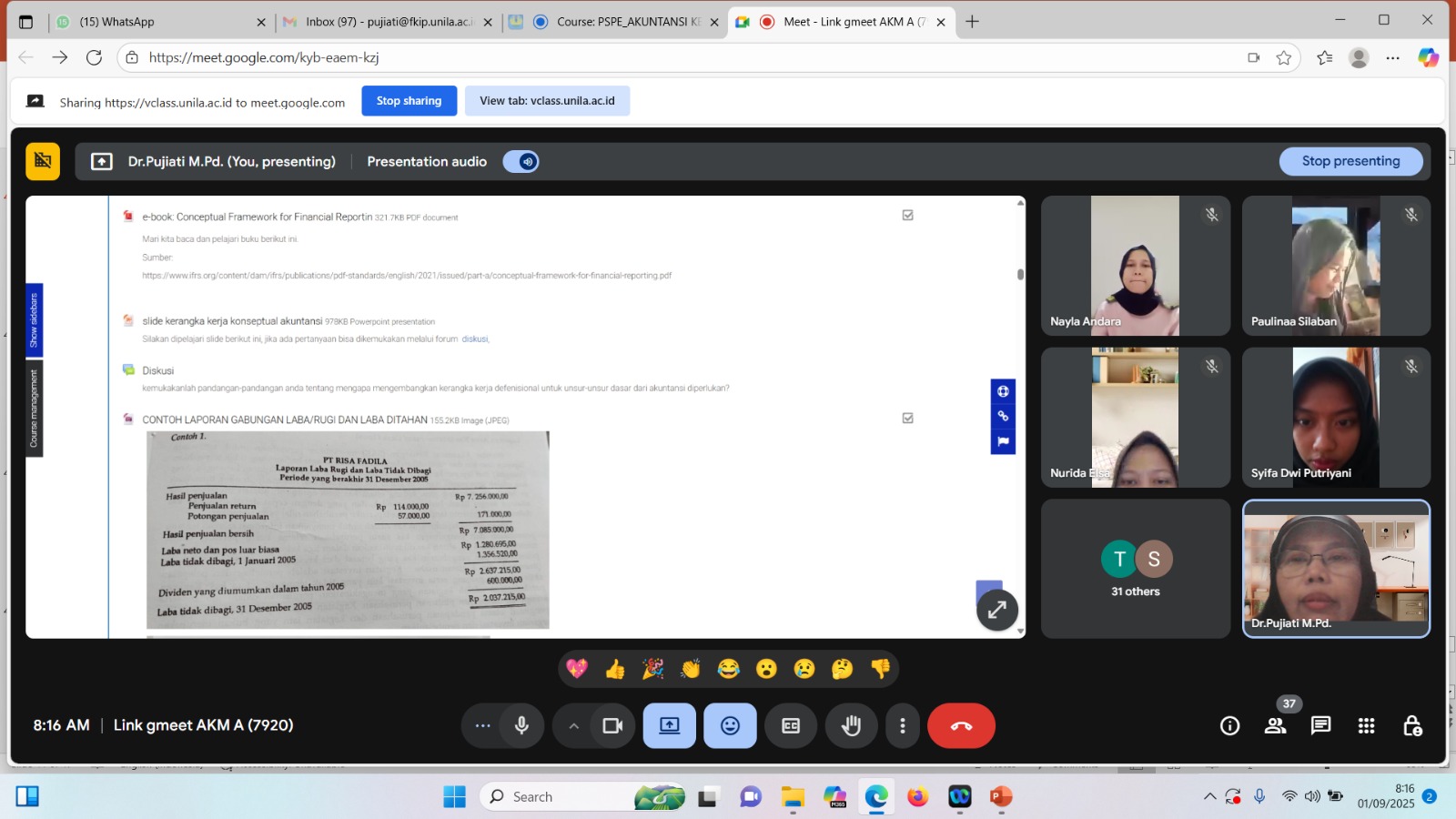Mute the microphone in Meet
Image resolution: width=1456 pixels, height=819 pixels.
click(521, 725)
